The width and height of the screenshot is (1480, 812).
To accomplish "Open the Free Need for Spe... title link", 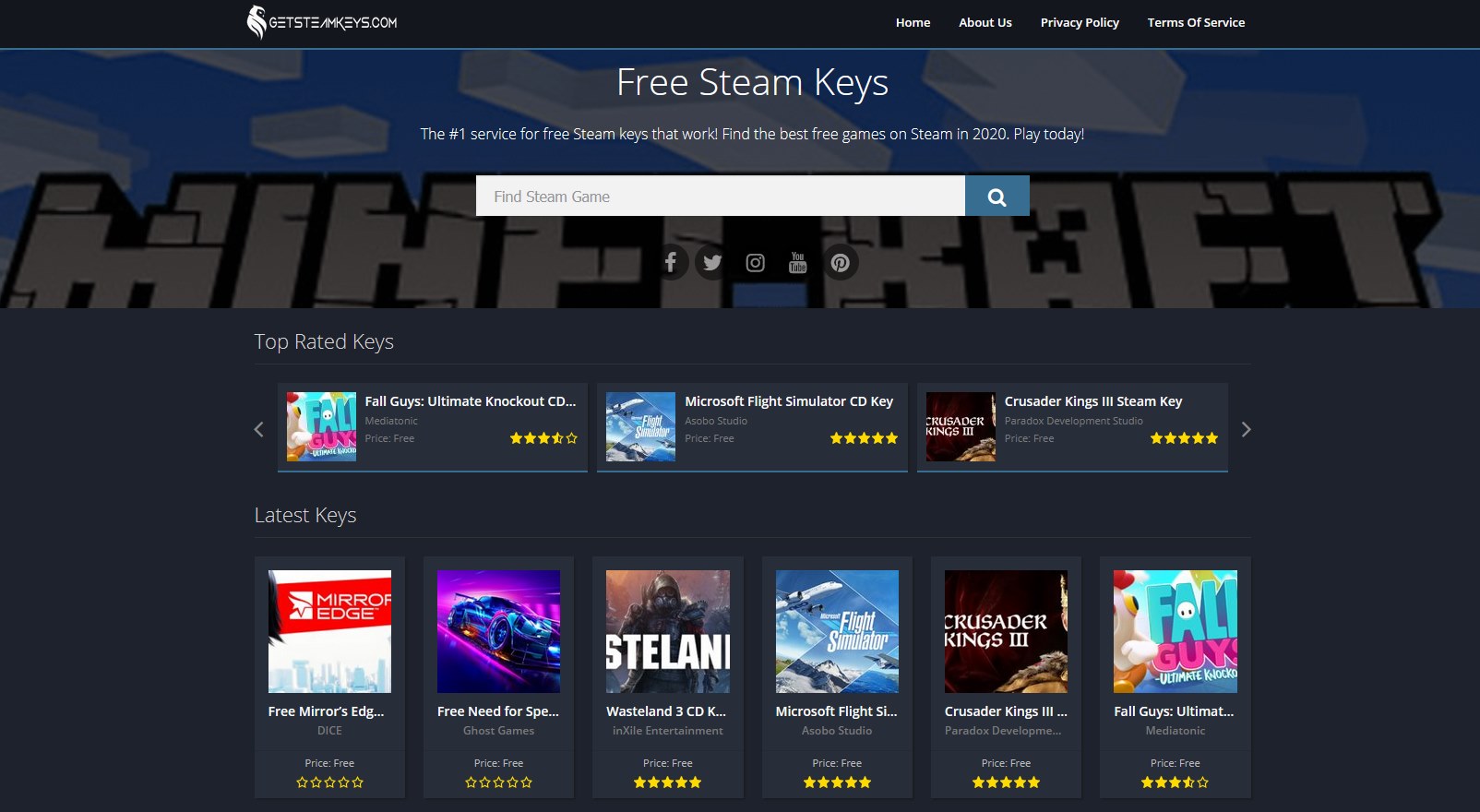I will (x=498, y=711).
